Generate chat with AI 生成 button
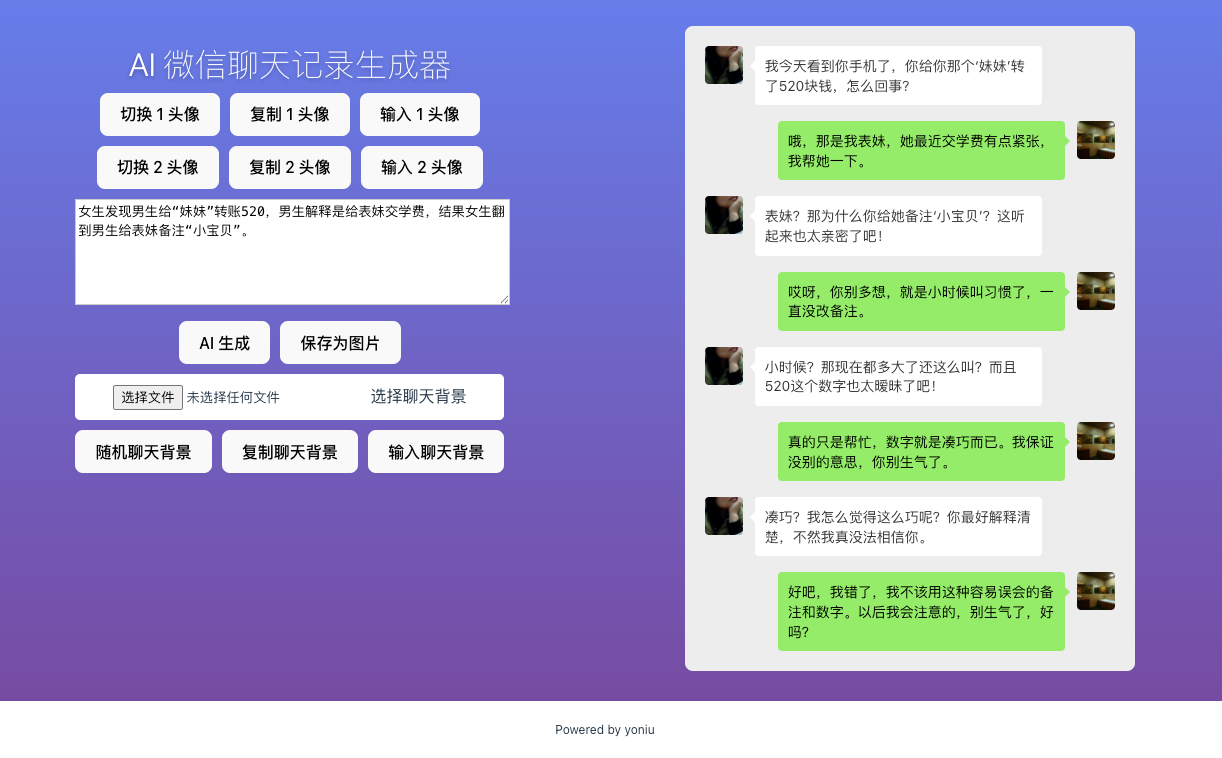 [224, 343]
